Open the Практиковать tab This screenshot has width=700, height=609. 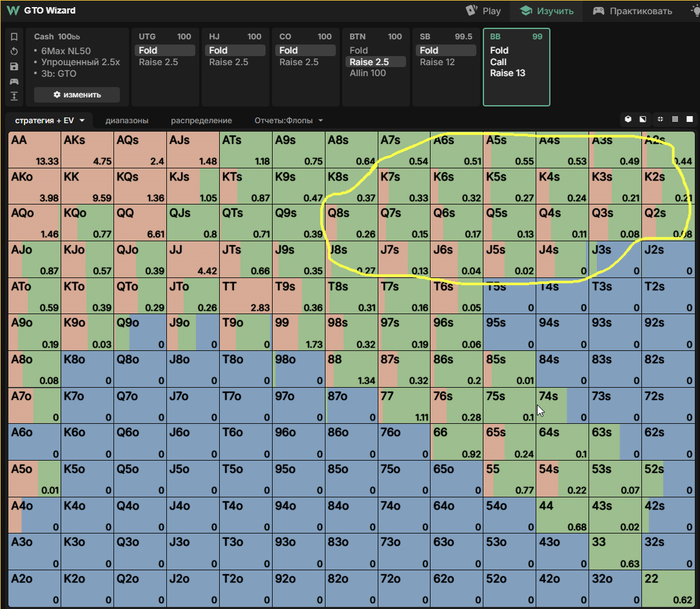pyautogui.click(x=633, y=11)
